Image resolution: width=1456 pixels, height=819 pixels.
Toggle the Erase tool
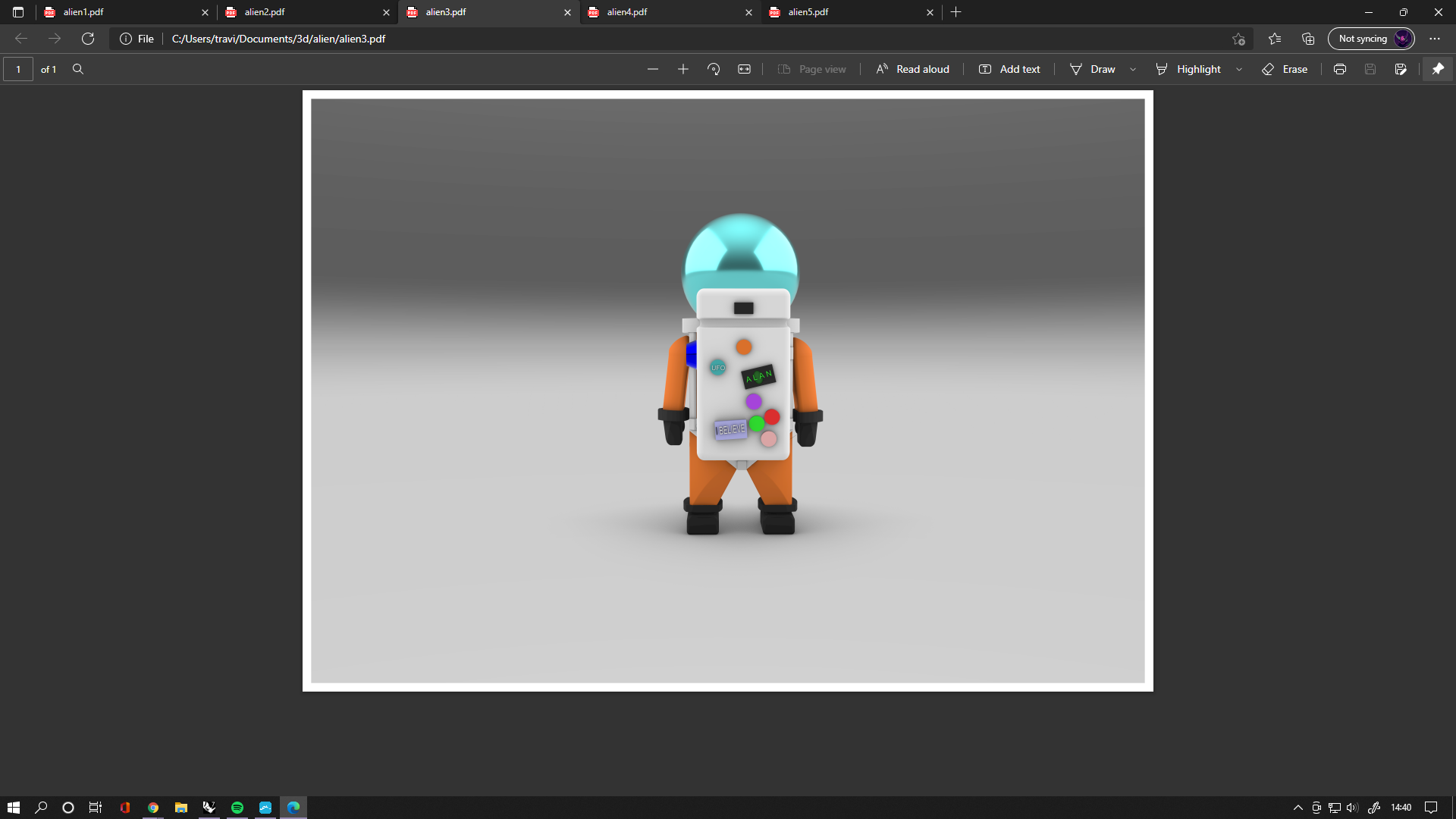1285,69
